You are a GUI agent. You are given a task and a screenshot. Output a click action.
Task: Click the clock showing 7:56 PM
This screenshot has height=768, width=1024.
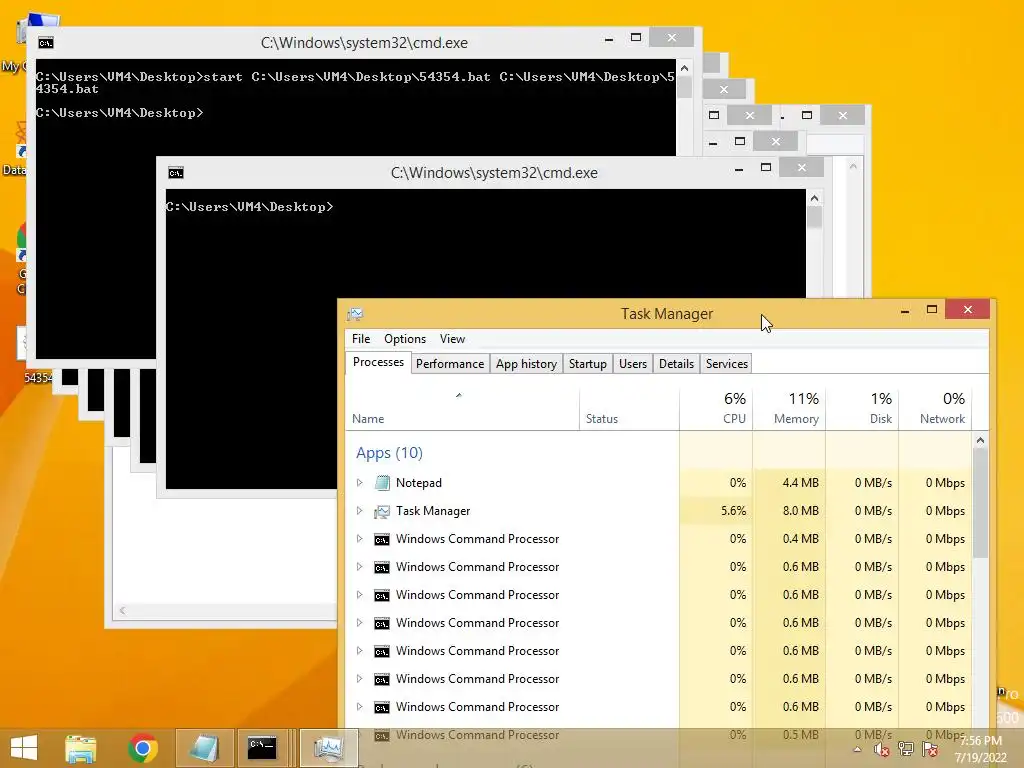coord(980,741)
